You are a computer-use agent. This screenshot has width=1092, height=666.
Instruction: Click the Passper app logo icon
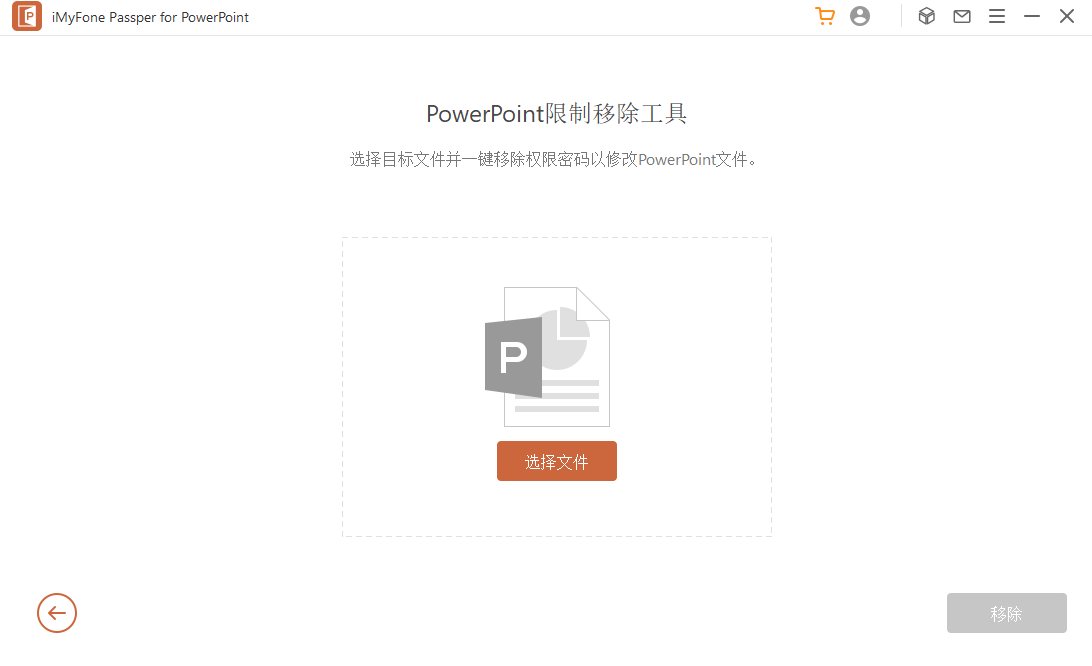point(27,17)
